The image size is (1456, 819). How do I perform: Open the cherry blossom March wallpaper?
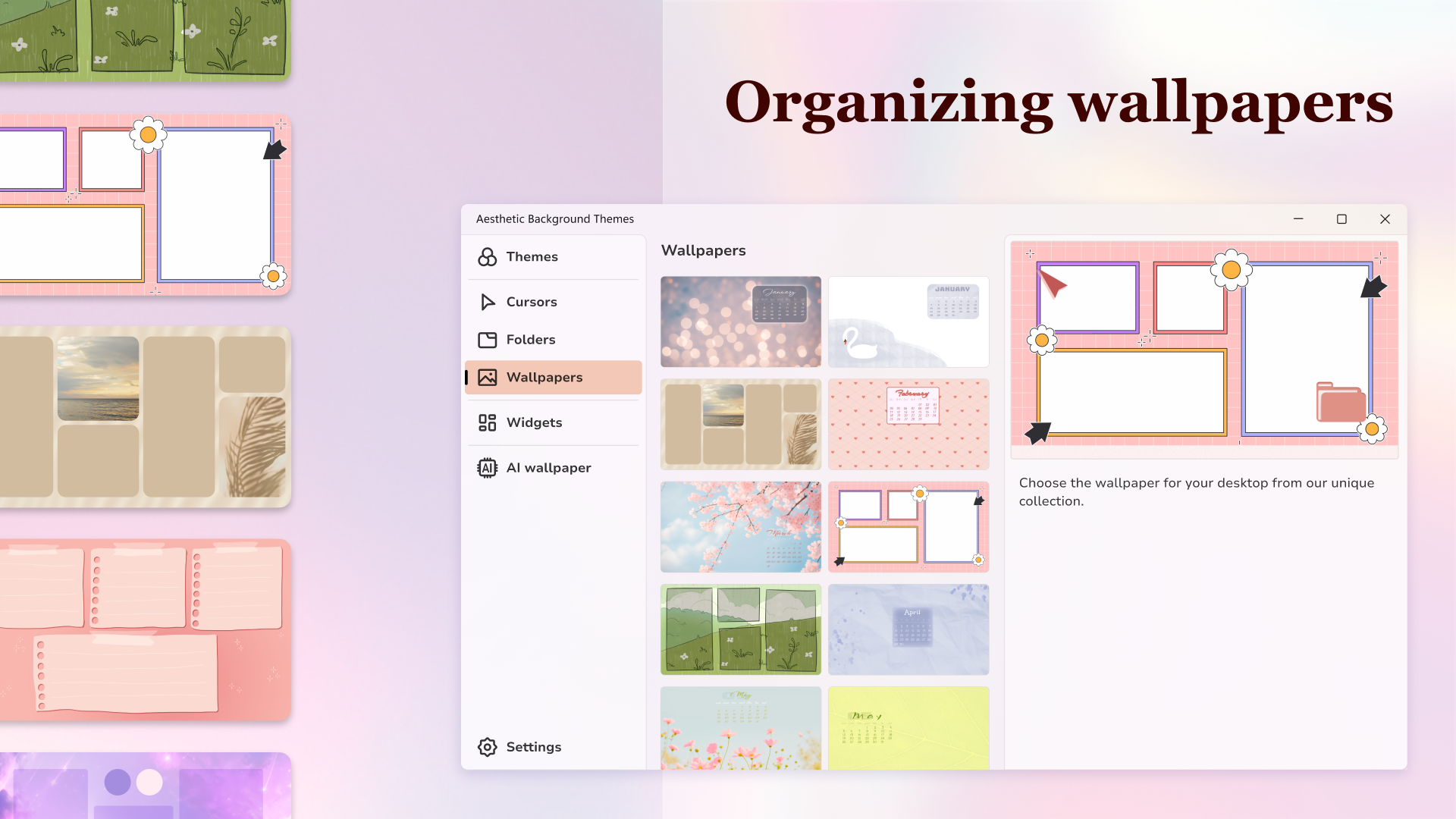coord(741,526)
